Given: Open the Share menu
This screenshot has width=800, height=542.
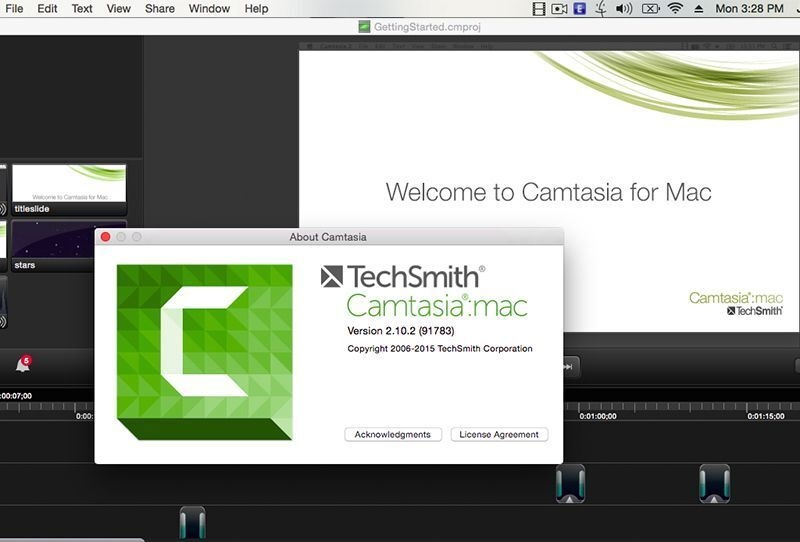Looking at the screenshot, I should pos(160,9).
